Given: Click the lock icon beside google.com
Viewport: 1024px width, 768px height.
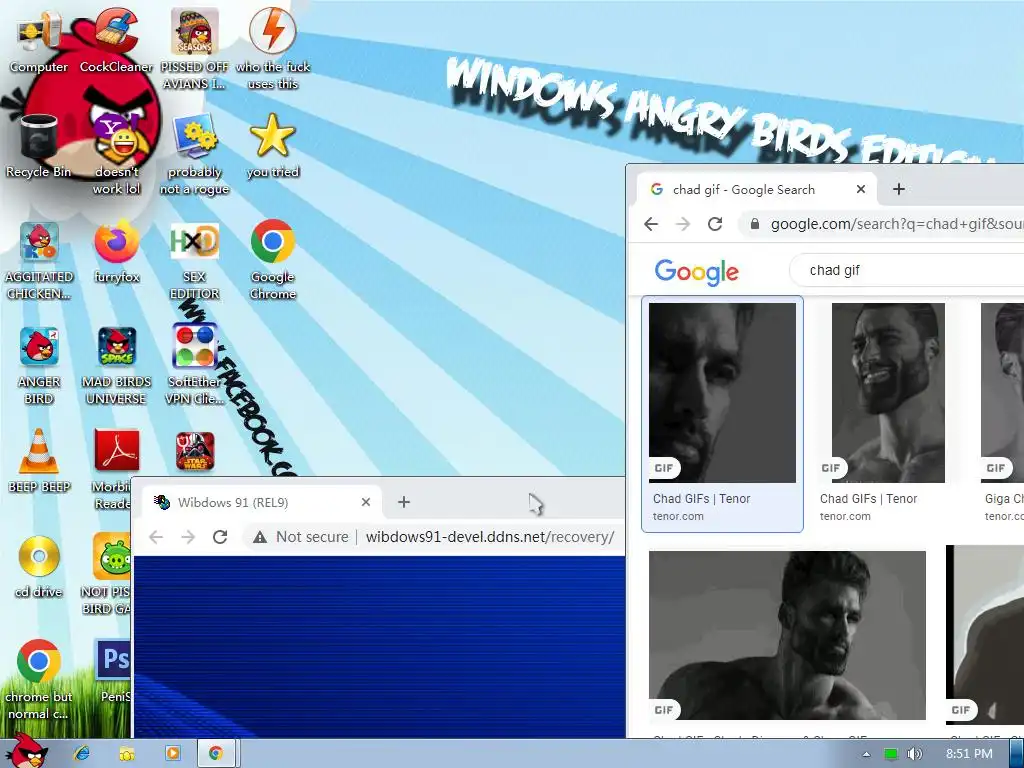Looking at the screenshot, I should click(754, 224).
